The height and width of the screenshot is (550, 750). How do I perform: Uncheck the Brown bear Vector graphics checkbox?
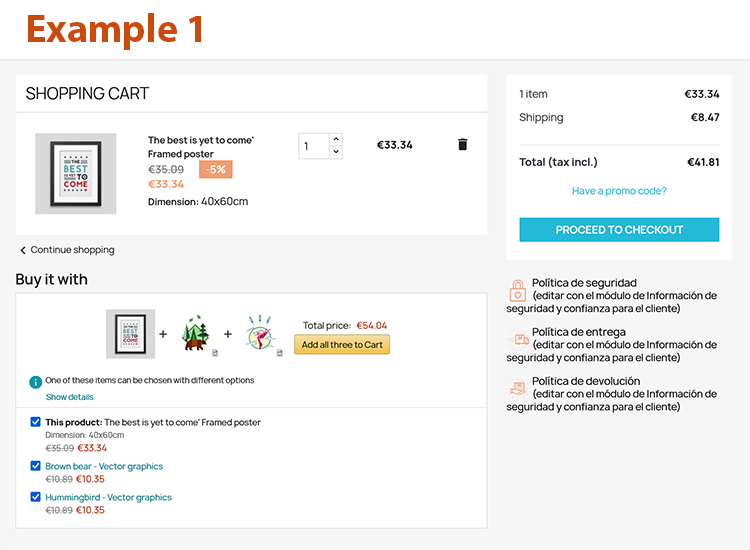tap(36, 466)
